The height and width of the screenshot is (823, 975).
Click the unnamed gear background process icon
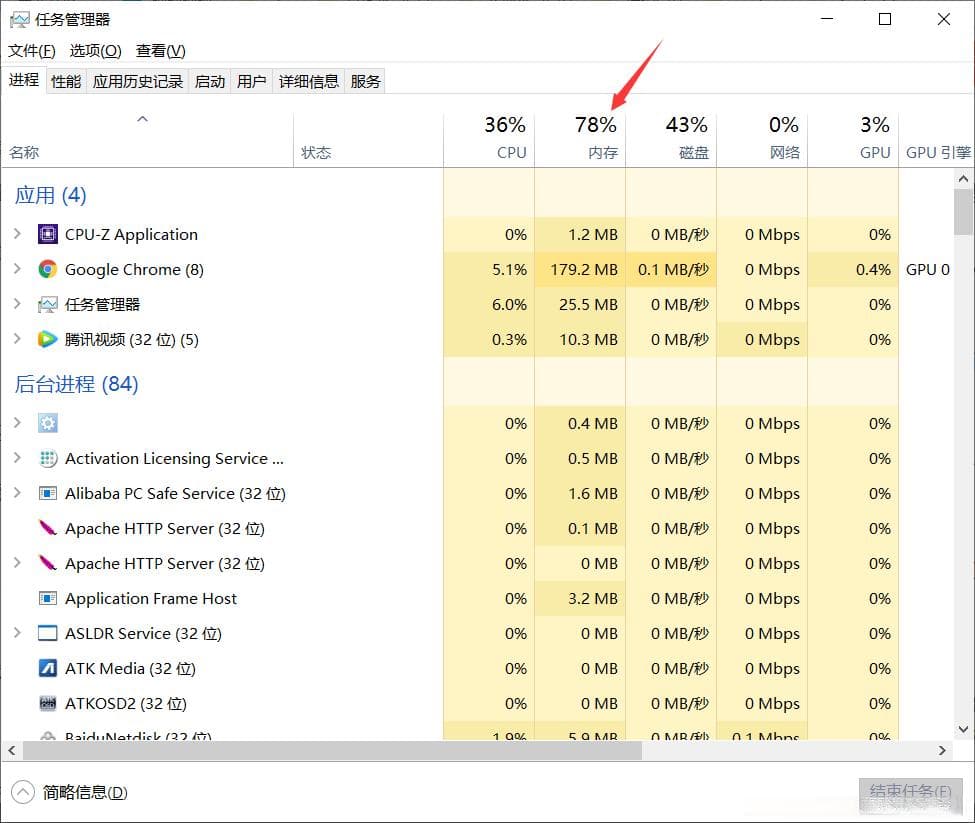click(x=48, y=423)
